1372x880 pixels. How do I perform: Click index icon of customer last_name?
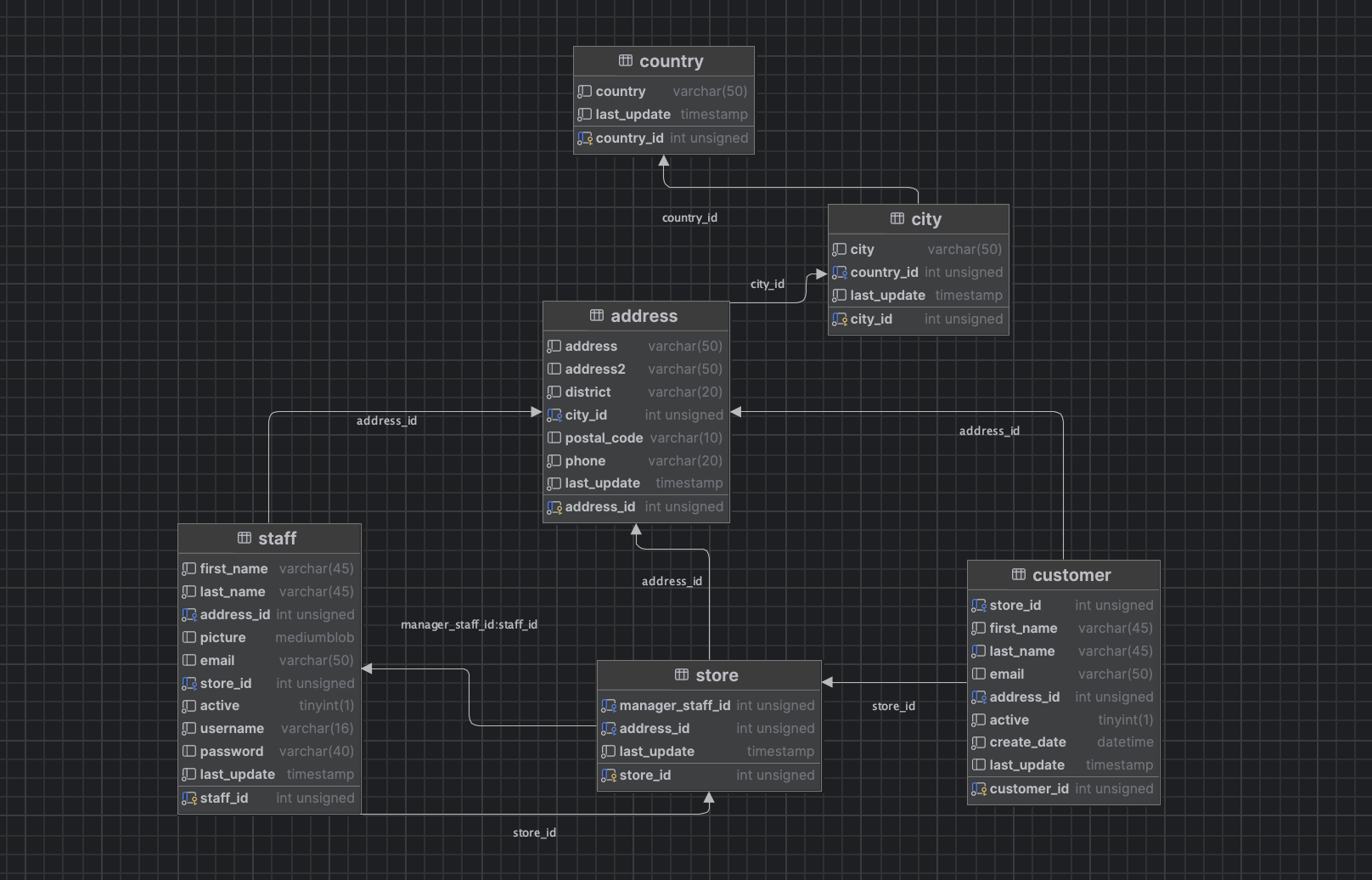tap(979, 652)
